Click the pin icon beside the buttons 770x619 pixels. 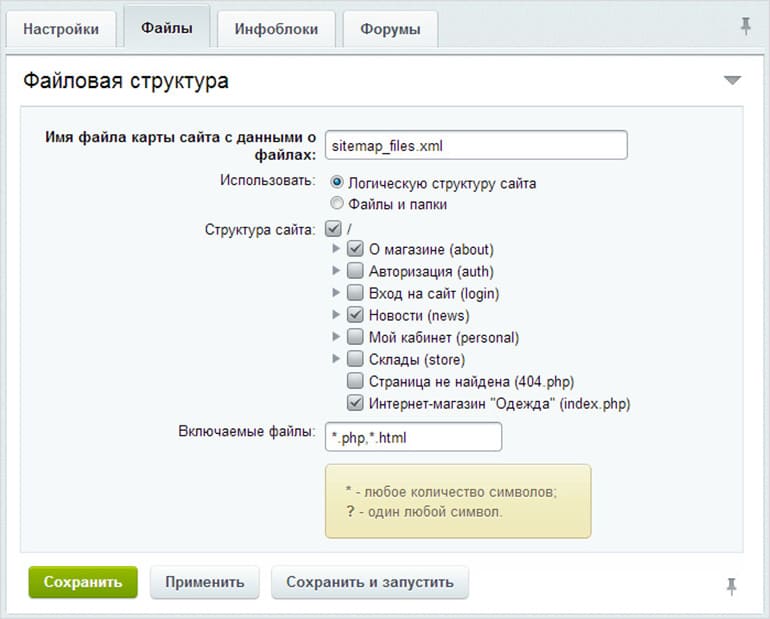coord(731,586)
